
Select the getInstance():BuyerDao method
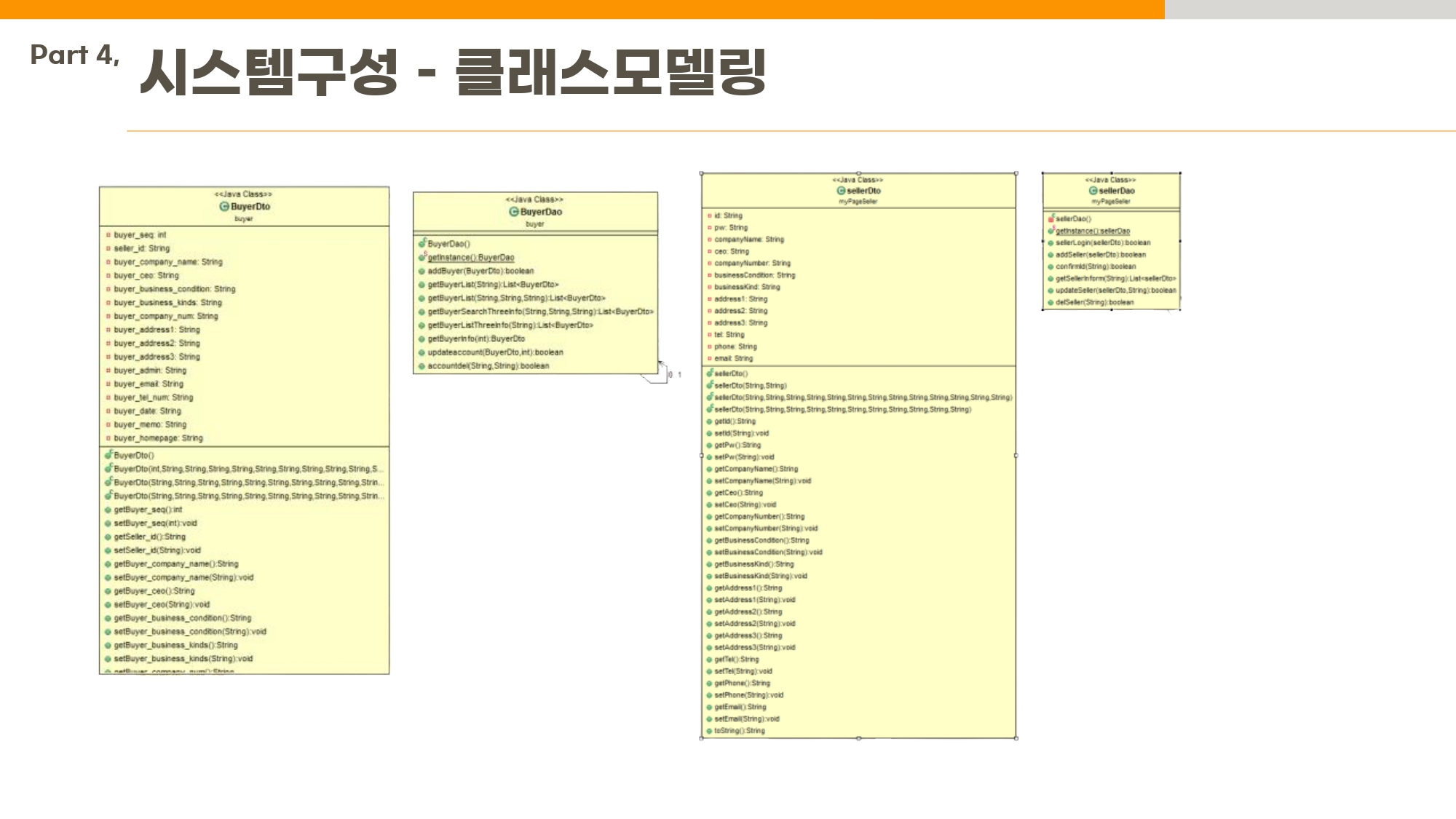pyautogui.click(x=470, y=258)
